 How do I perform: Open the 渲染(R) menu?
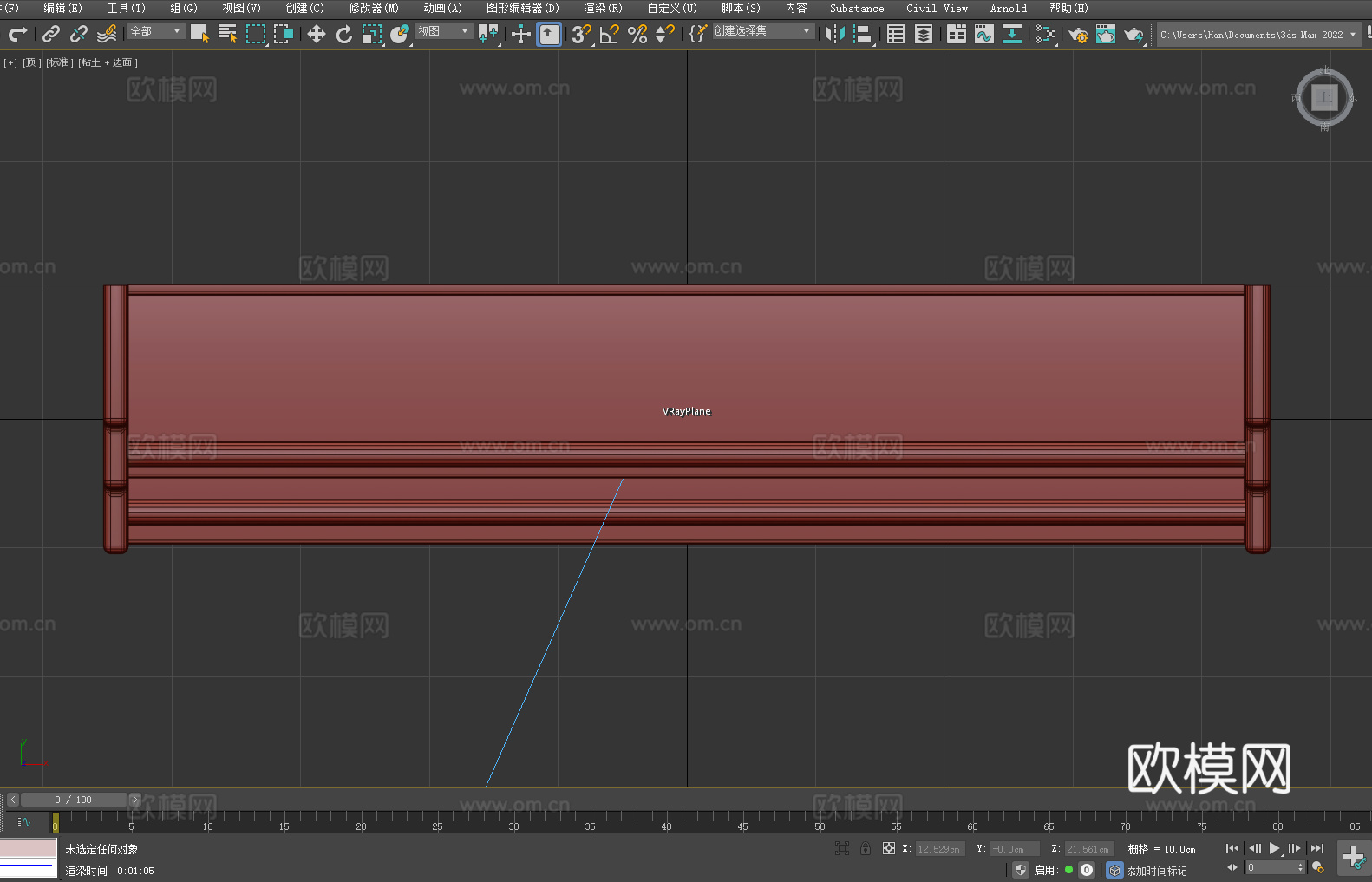pos(603,8)
